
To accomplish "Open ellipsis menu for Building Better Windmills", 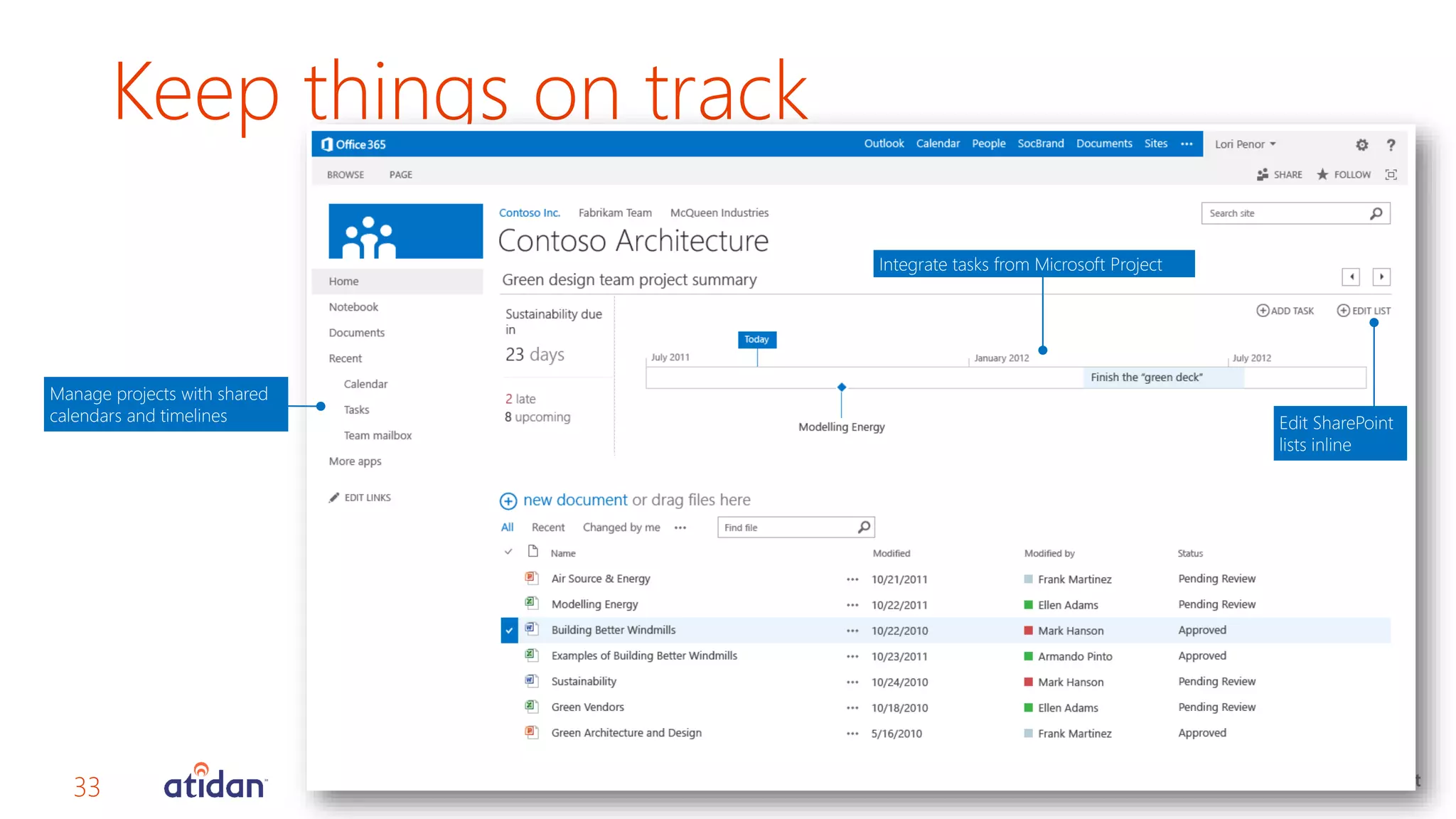I will pos(852,631).
